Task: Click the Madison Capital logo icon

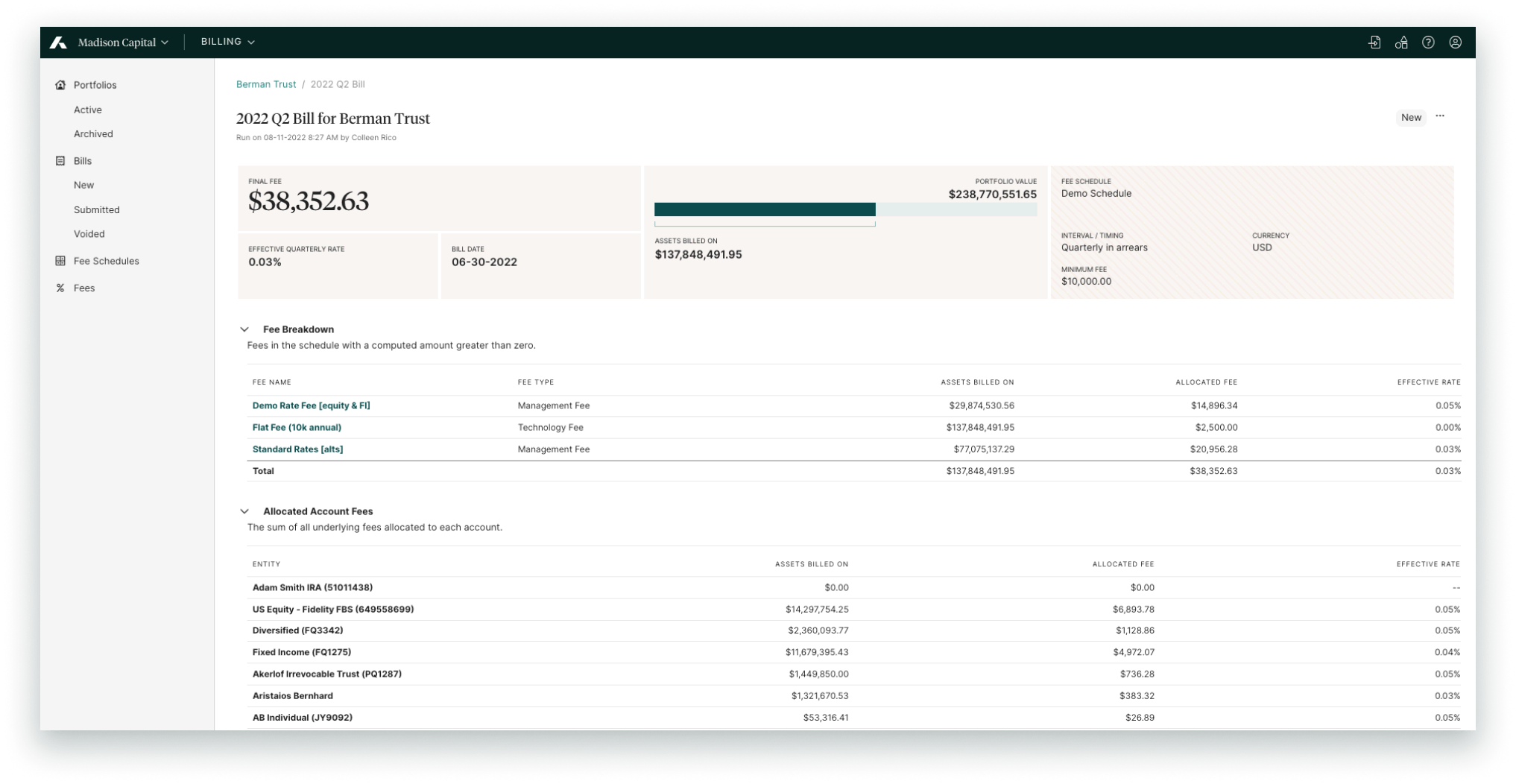Action: click(x=58, y=42)
